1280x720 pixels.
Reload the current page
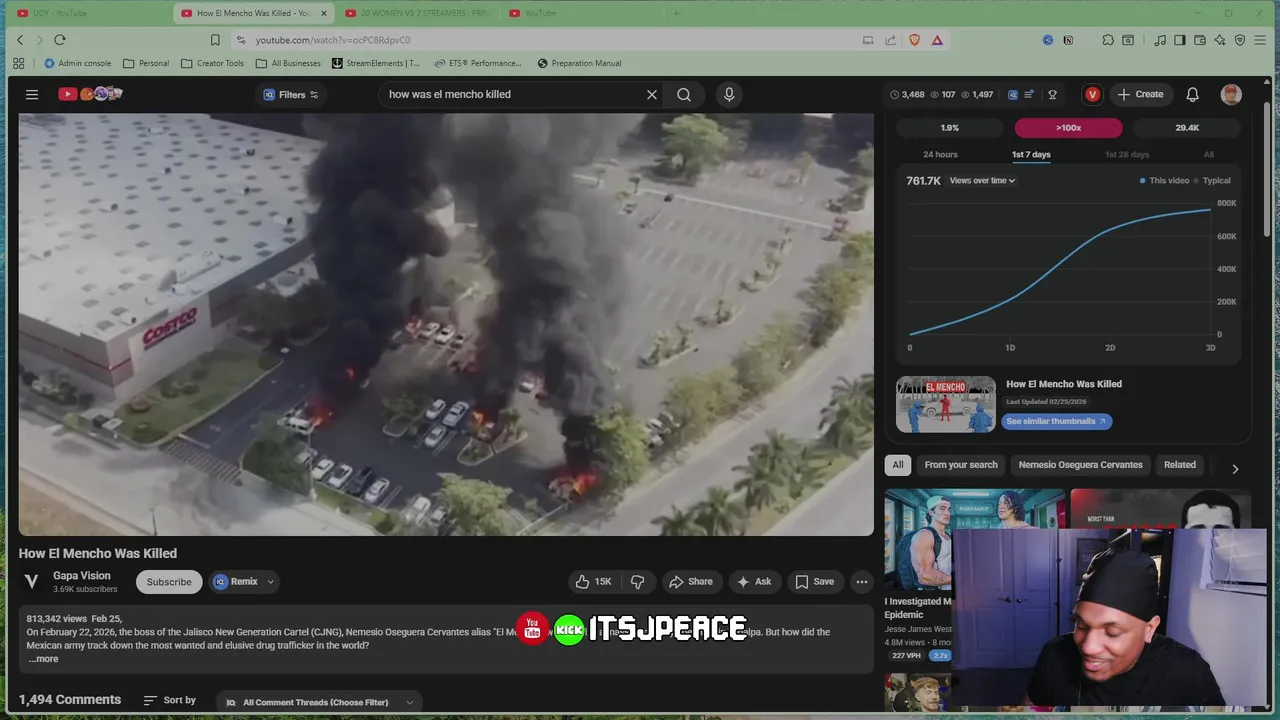[60, 40]
